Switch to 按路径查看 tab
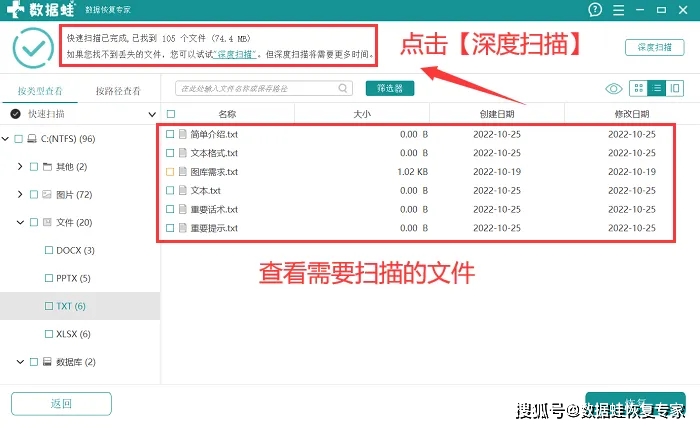The width and height of the screenshot is (700, 428). click(119, 90)
